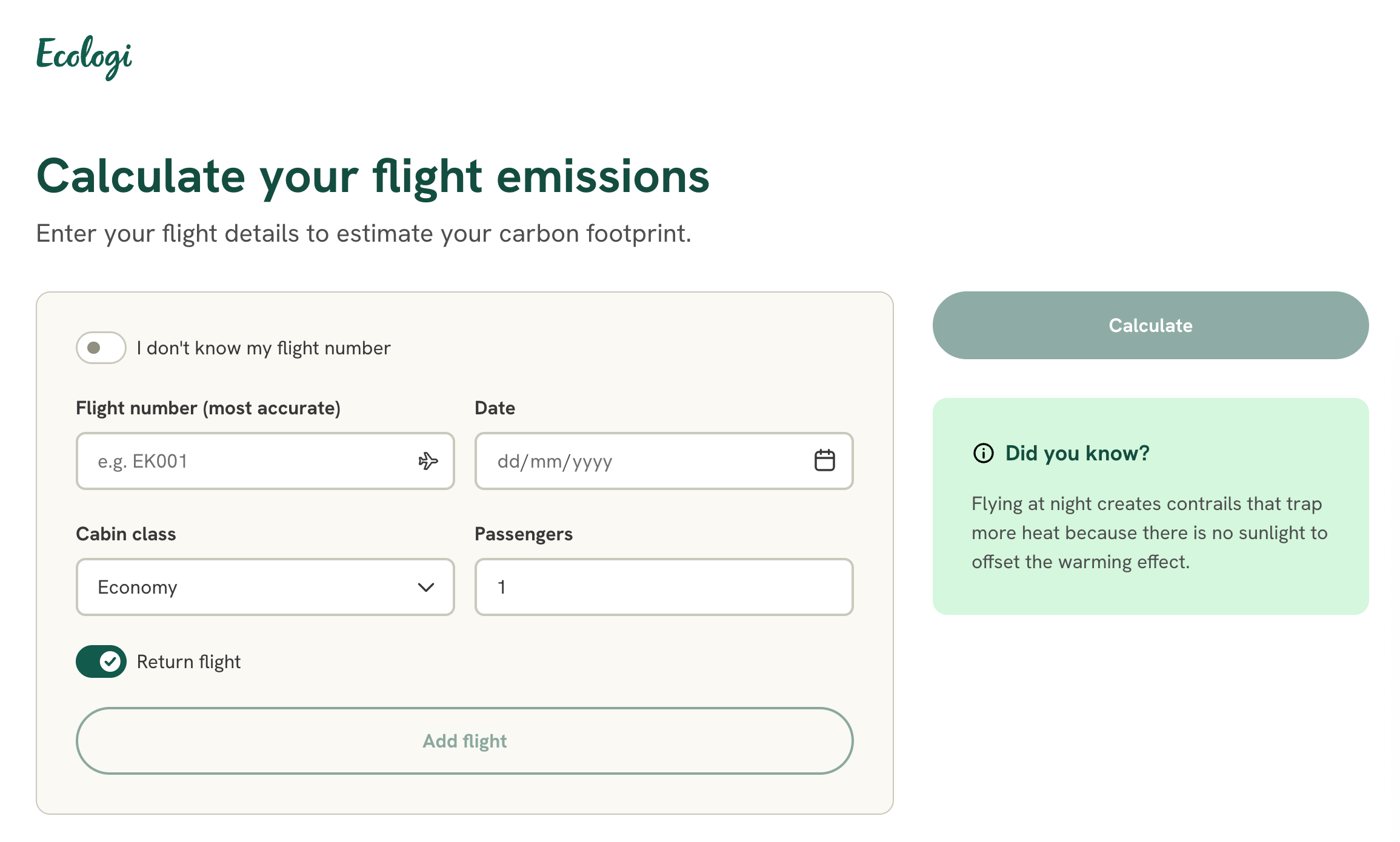Click the info icon beside Did you know

tap(983, 453)
